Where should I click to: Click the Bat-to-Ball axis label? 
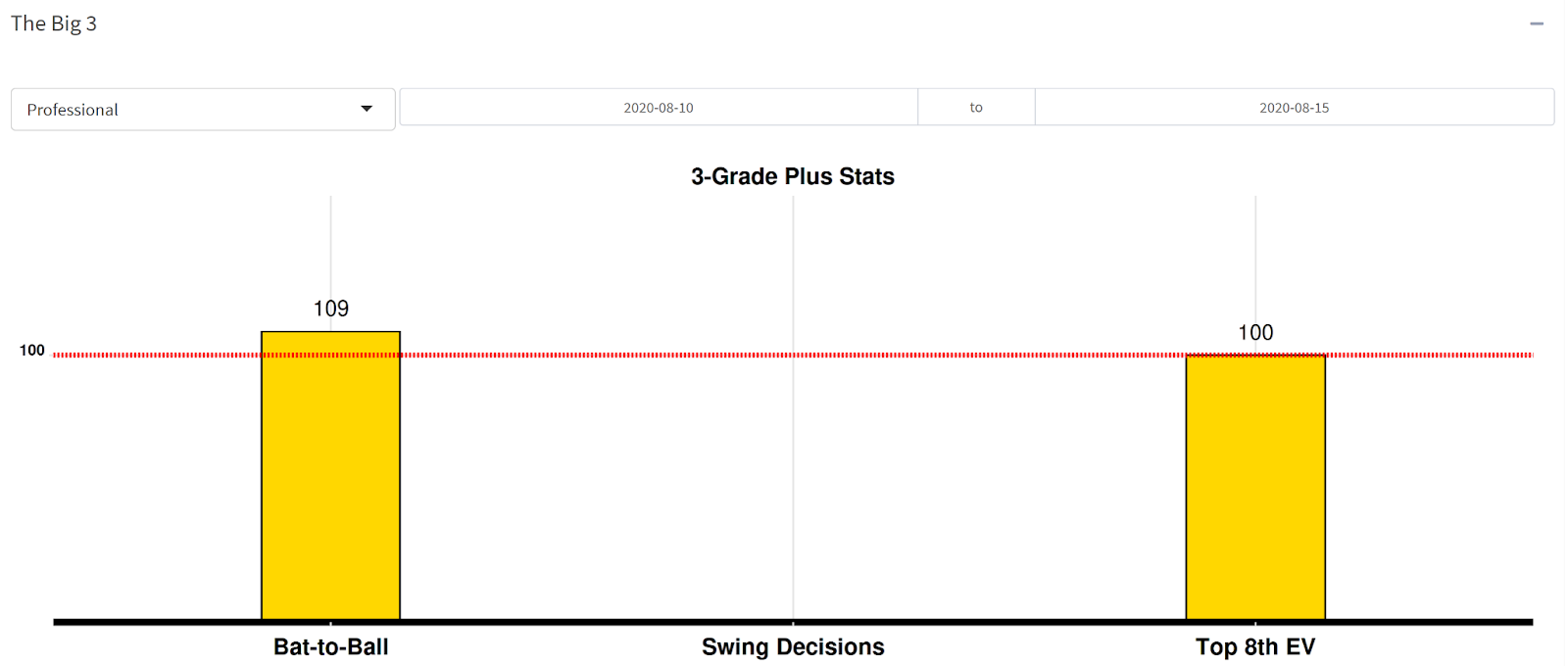[x=331, y=647]
